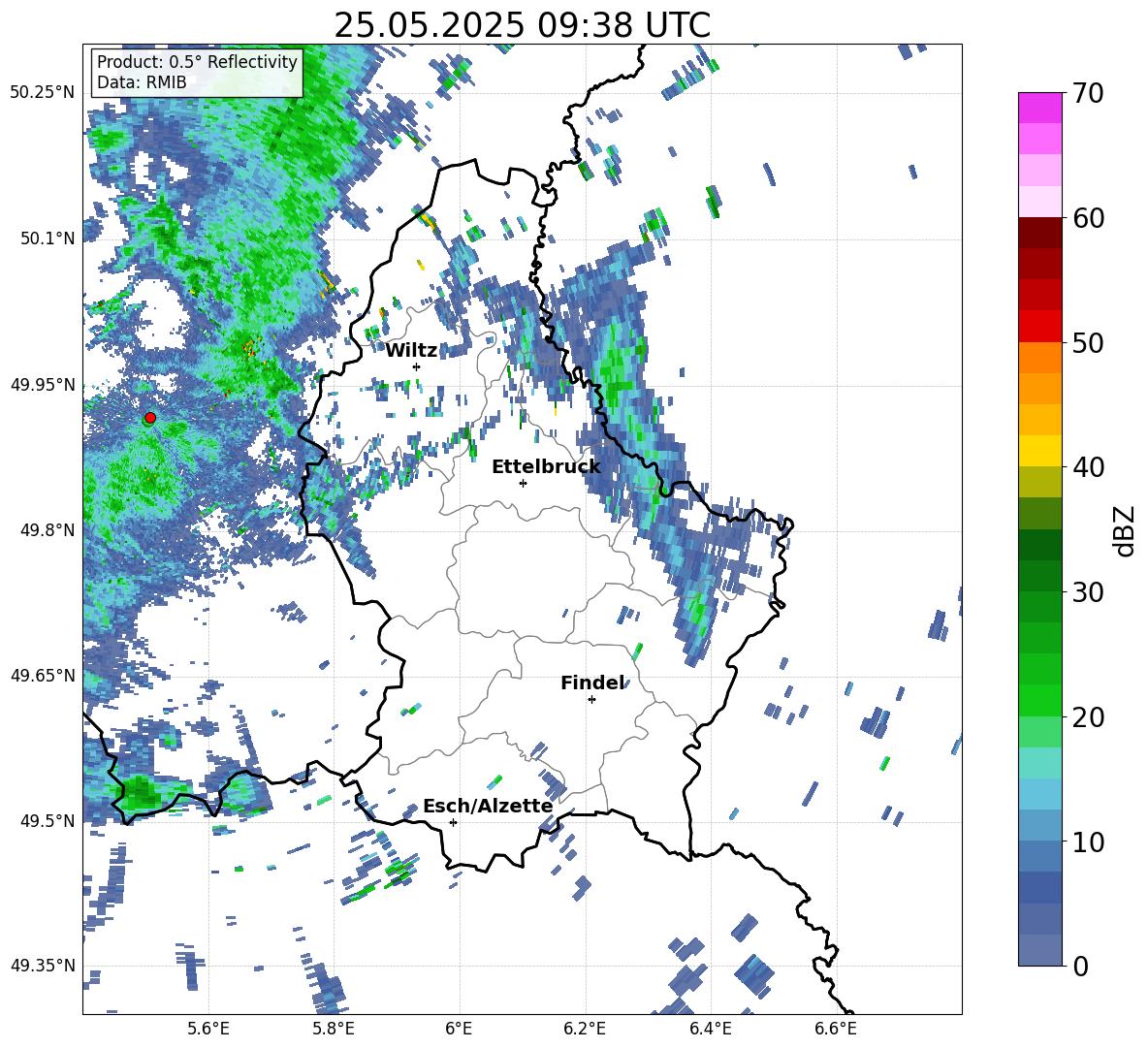Click the title 25.05.2025 09:38 UTC

tap(522, 25)
